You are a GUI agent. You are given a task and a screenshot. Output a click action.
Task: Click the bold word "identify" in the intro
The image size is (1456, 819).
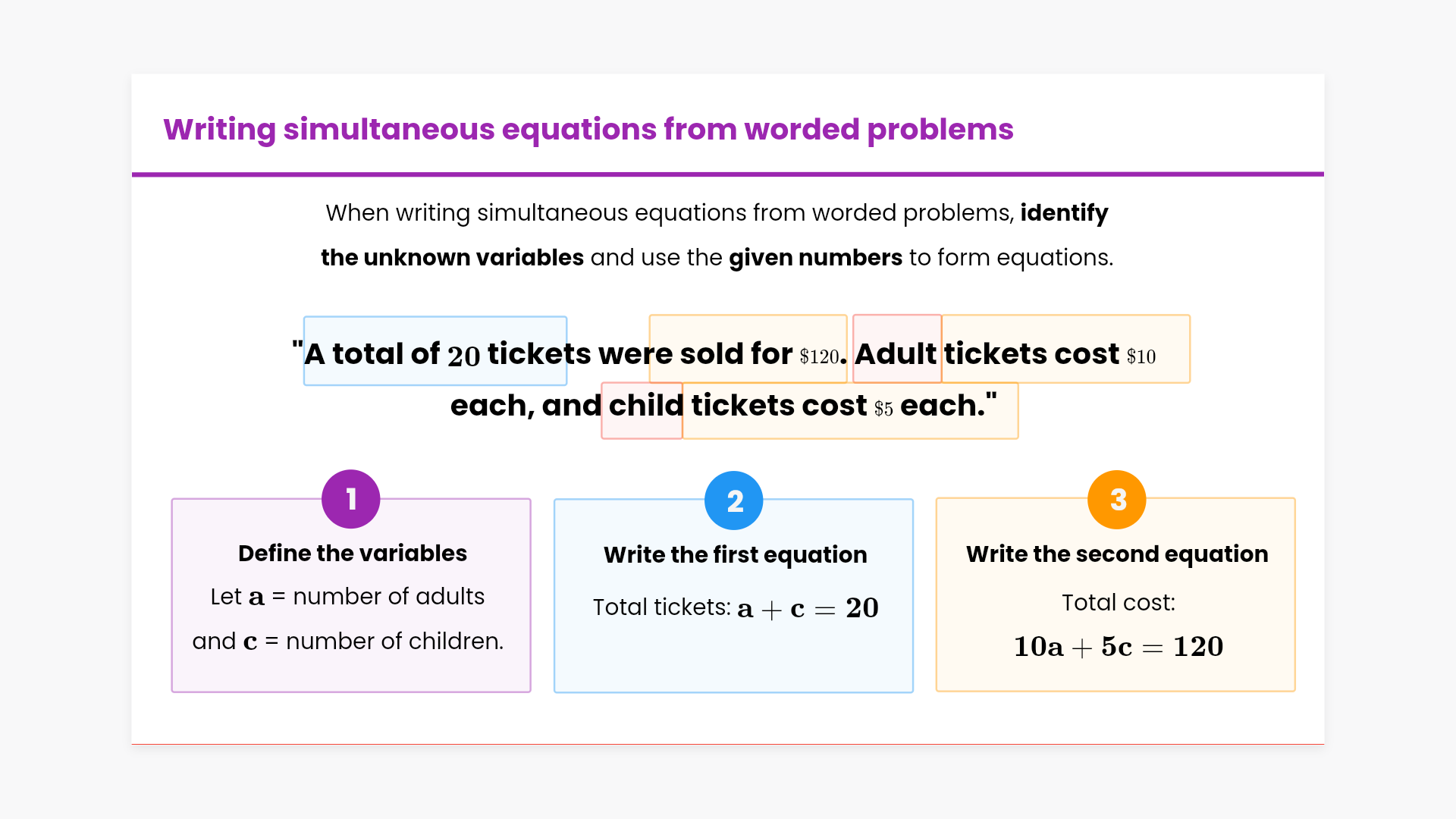pos(1064,213)
